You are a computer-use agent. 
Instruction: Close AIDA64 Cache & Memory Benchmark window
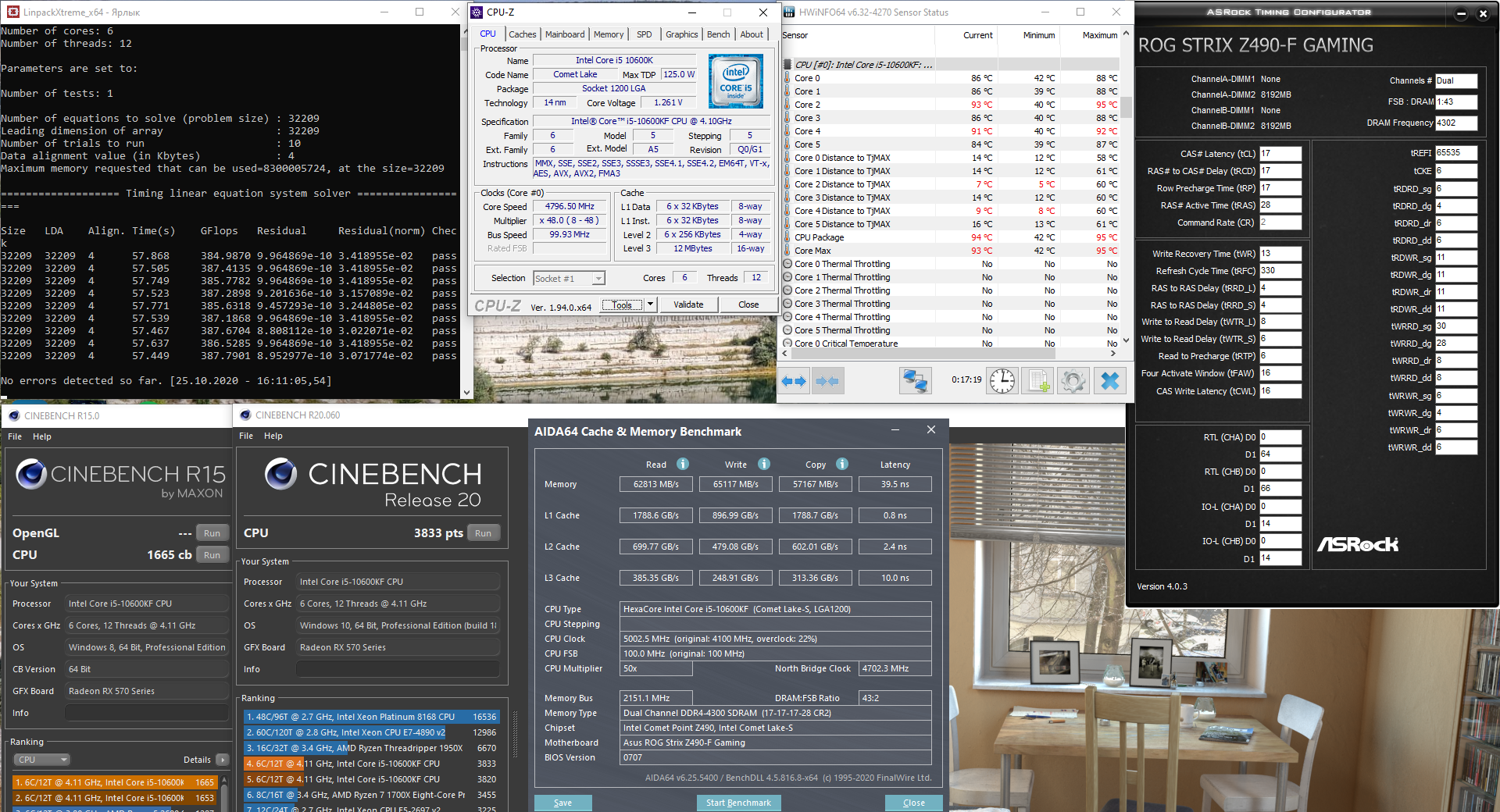point(930,430)
